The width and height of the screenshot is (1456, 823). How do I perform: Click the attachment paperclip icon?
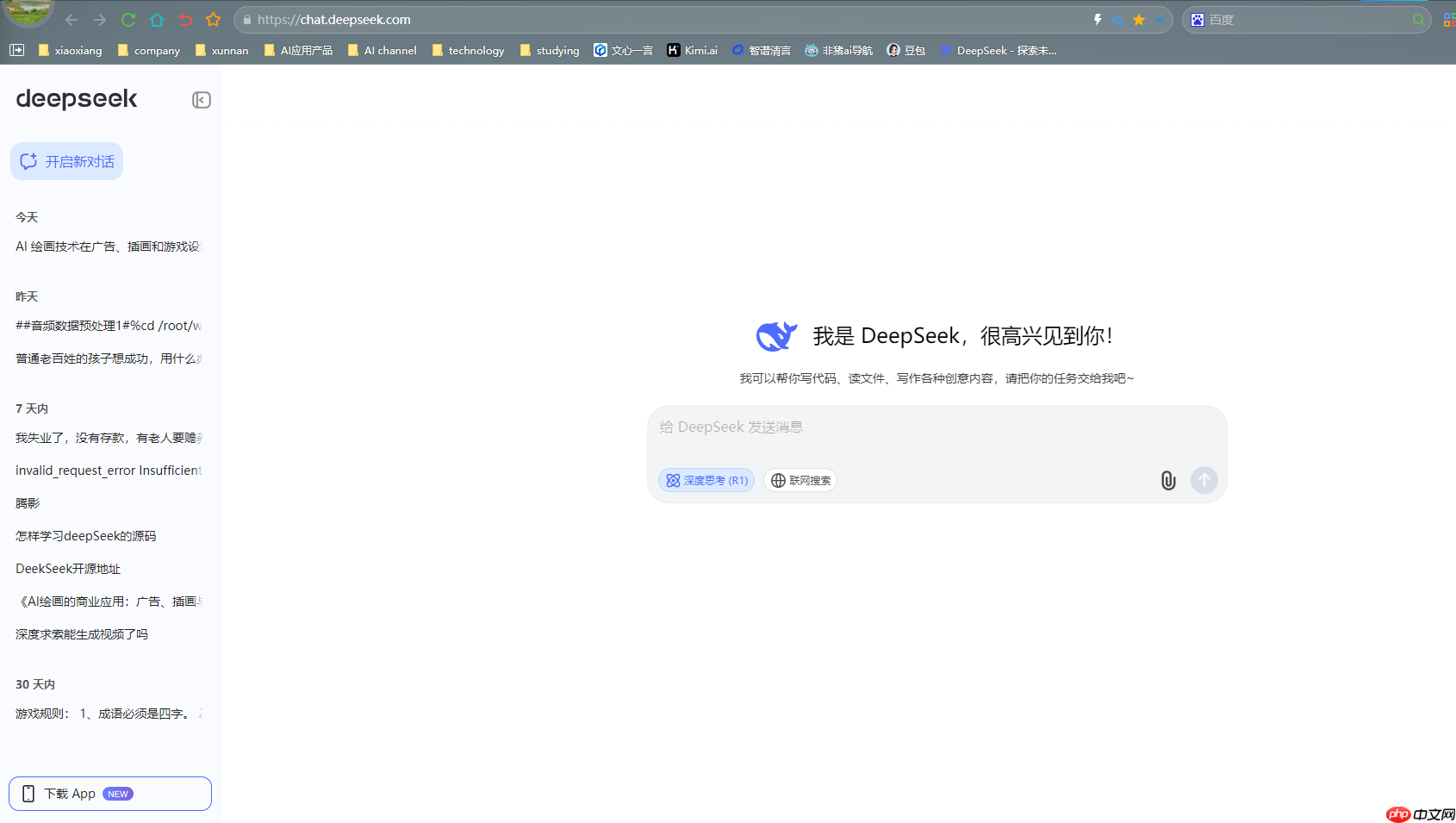(1167, 480)
